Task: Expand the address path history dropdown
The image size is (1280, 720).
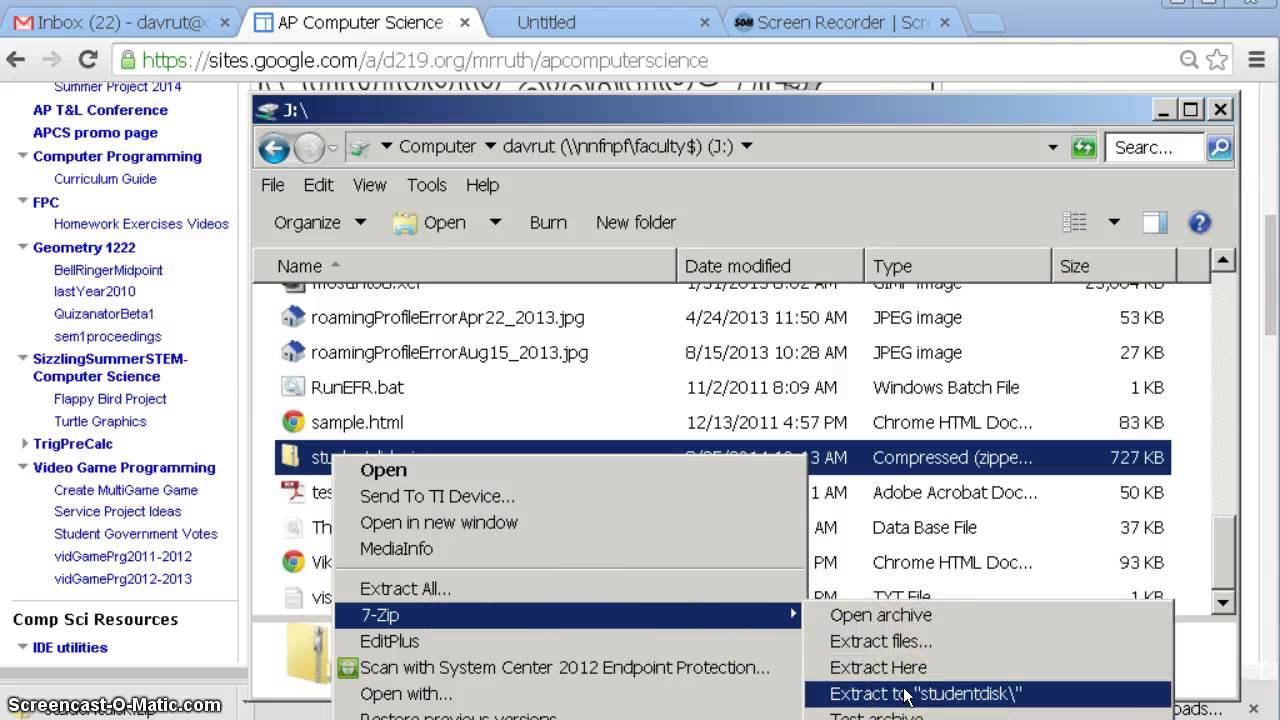Action: click(1052, 147)
